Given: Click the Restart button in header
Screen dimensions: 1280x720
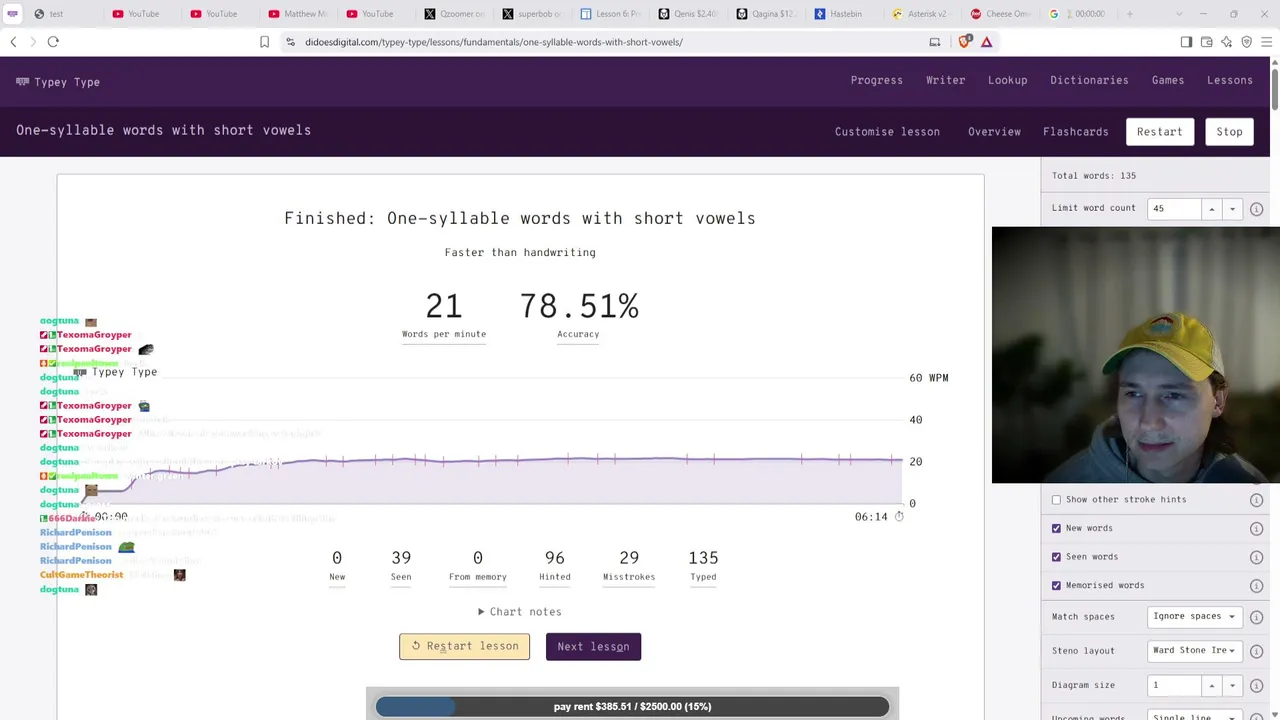Looking at the screenshot, I should tap(1159, 132).
